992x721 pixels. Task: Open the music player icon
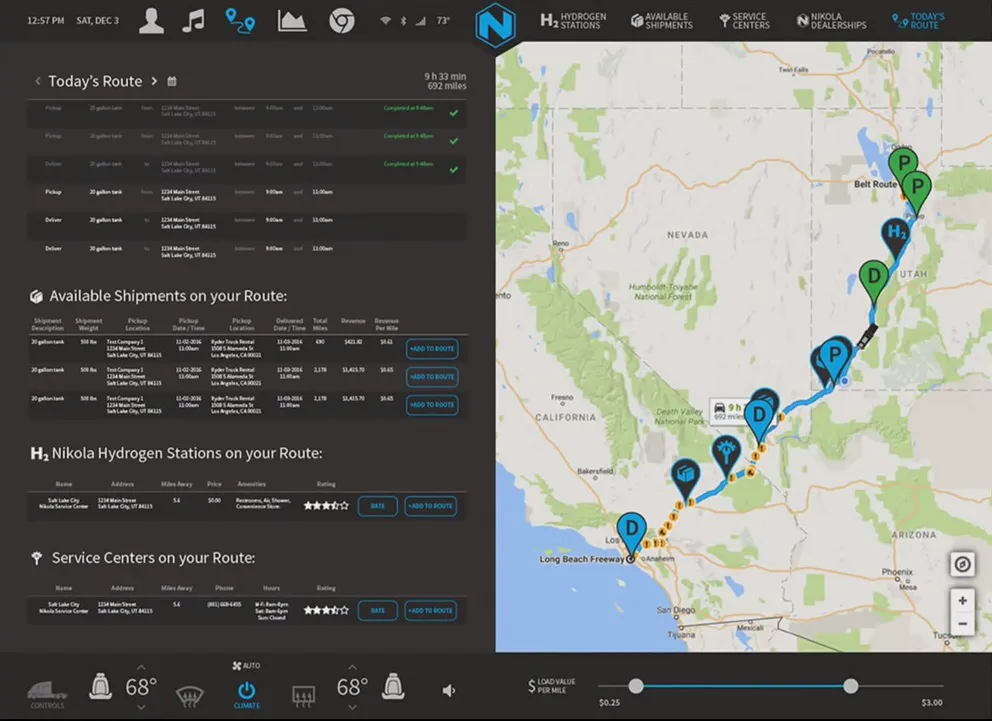[x=195, y=20]
